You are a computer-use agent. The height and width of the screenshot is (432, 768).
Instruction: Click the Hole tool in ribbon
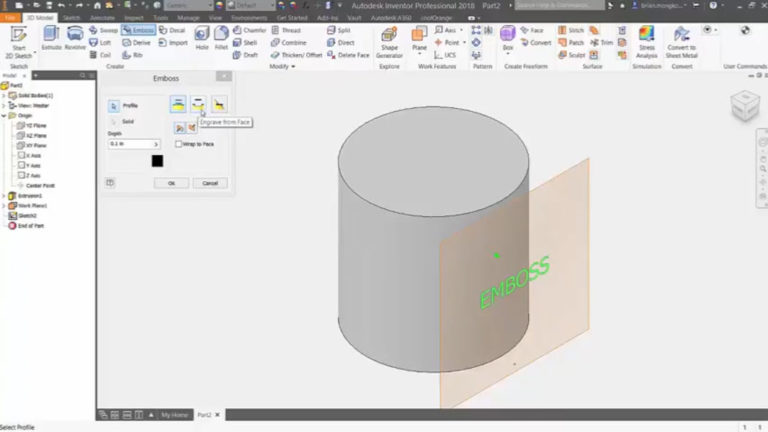(201, 37)
